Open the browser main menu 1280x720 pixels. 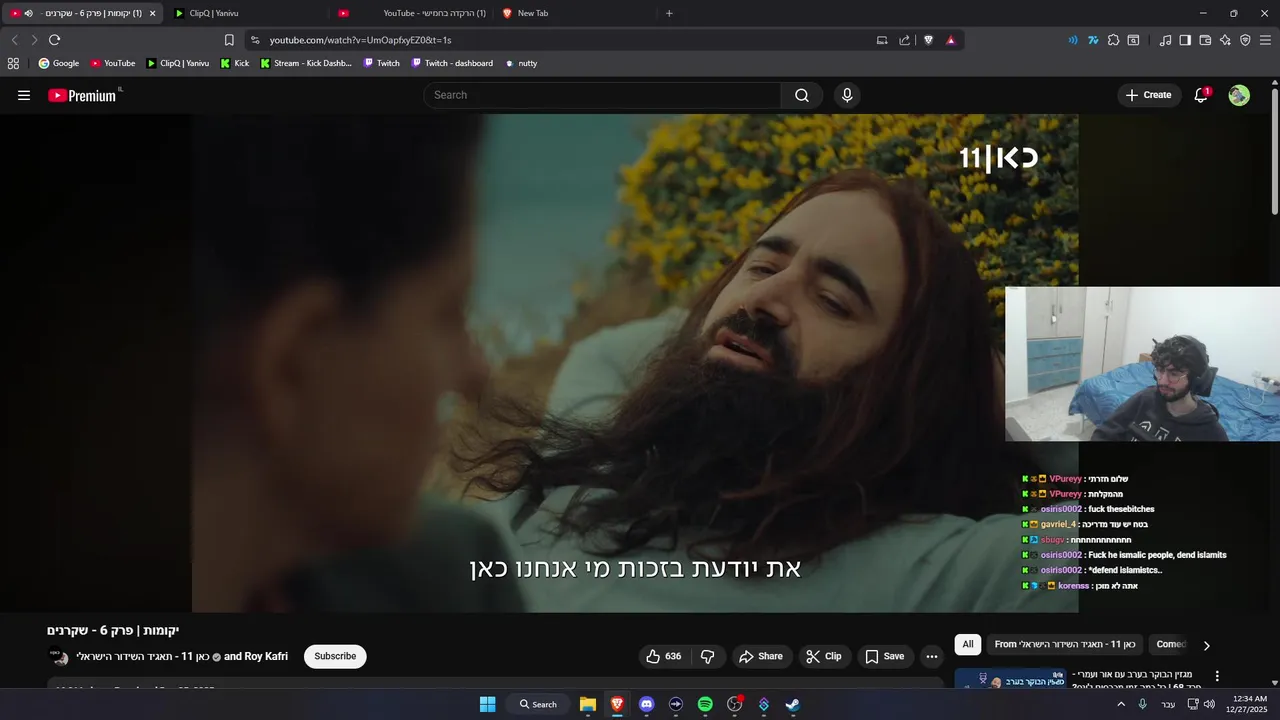click(1266, 40)
